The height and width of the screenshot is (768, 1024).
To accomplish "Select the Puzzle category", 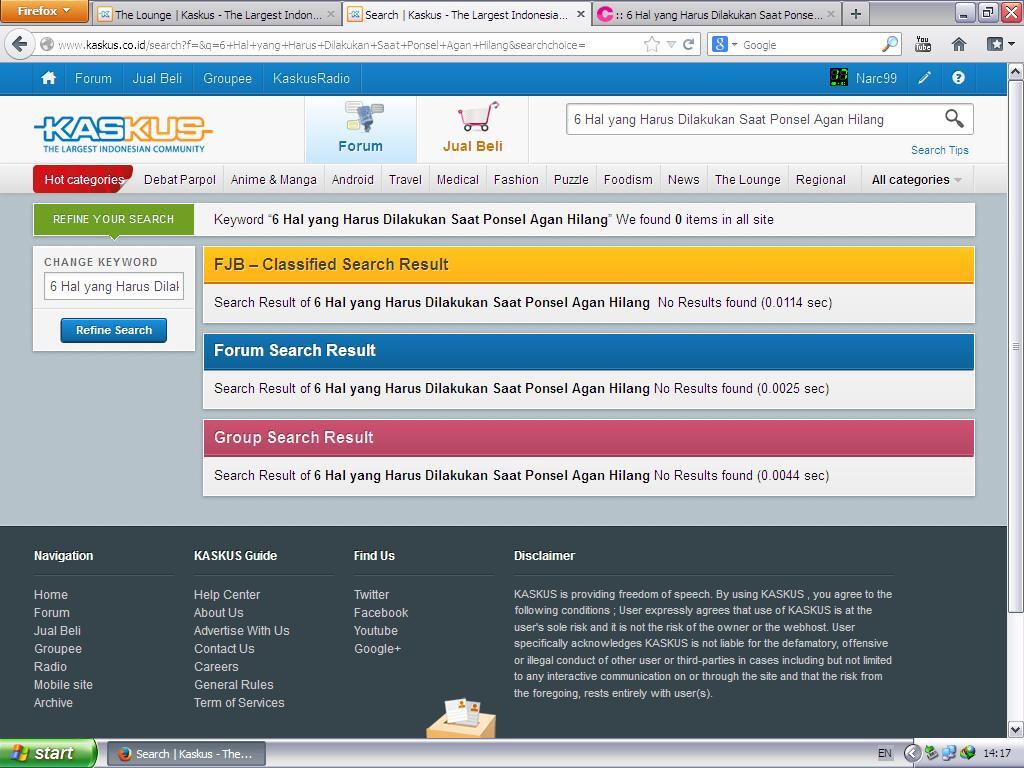I will pos(571,180).
